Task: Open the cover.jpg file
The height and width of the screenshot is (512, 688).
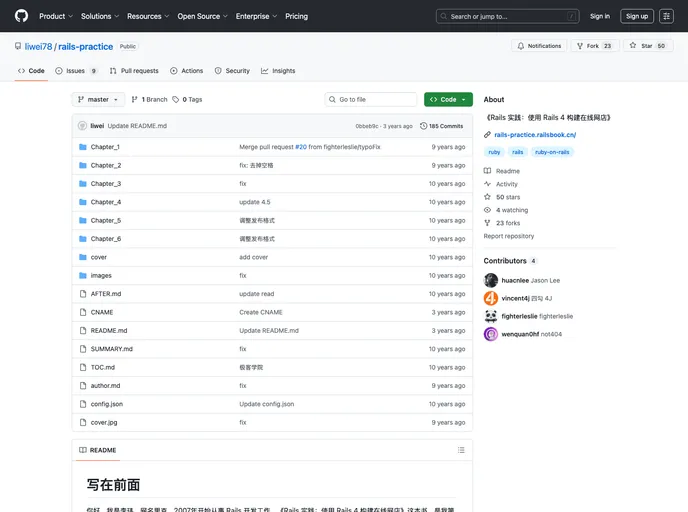Action: pos(104,422)
